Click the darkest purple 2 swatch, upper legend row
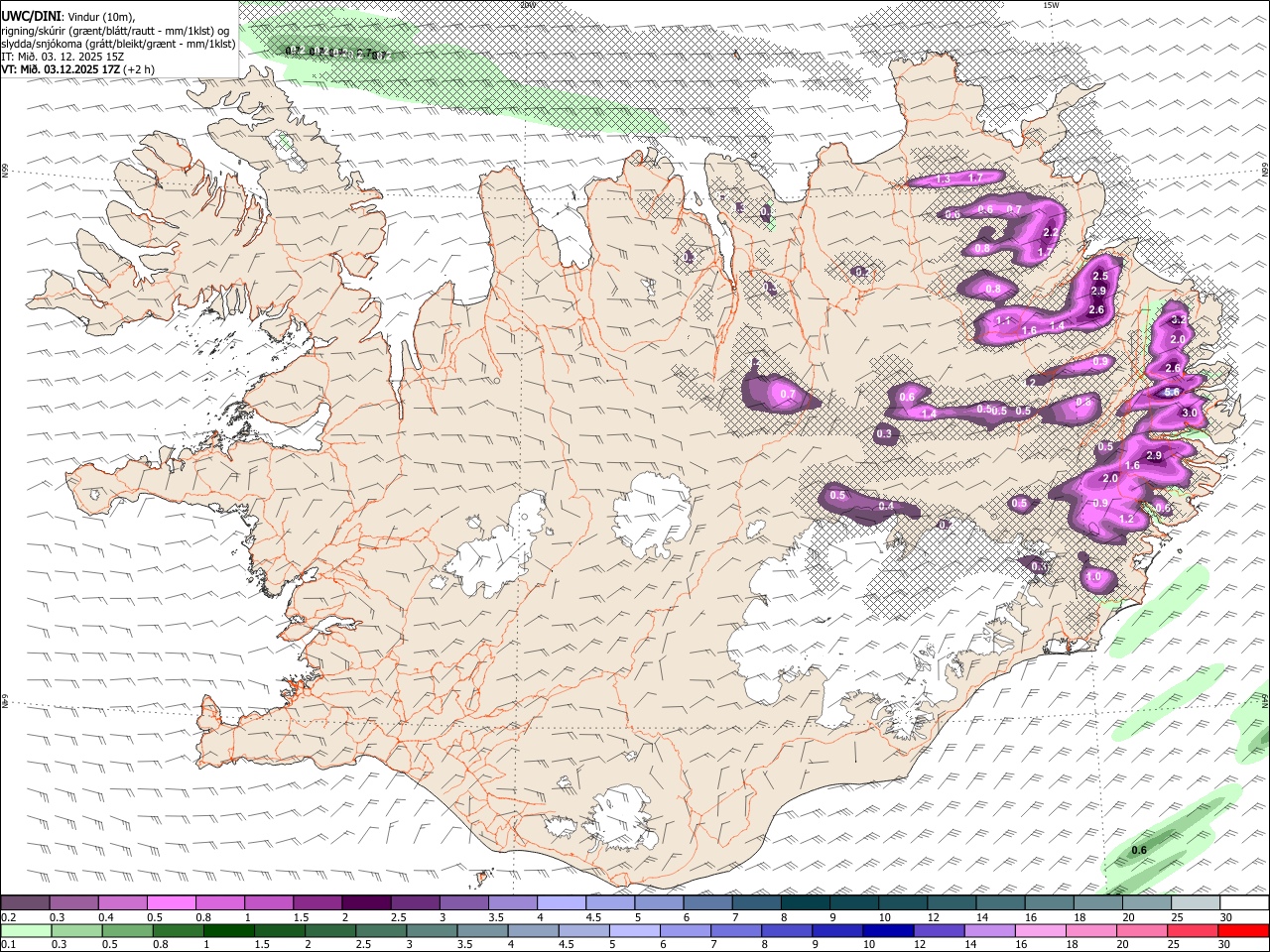The height and width of the screenshot is (952, 1270). point(366,903)
